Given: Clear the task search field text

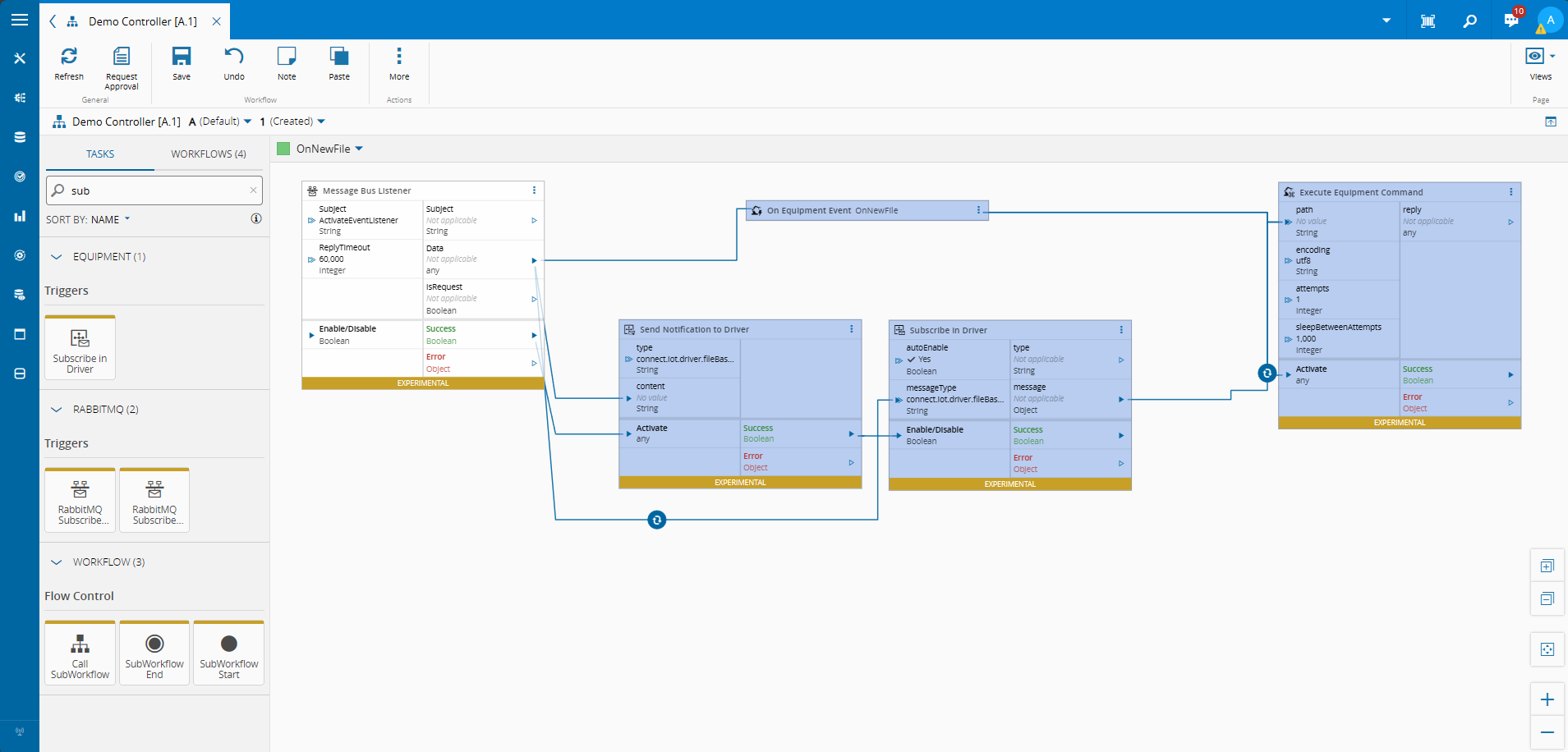Looking at the screenshot, I should (x=253, y=190).
